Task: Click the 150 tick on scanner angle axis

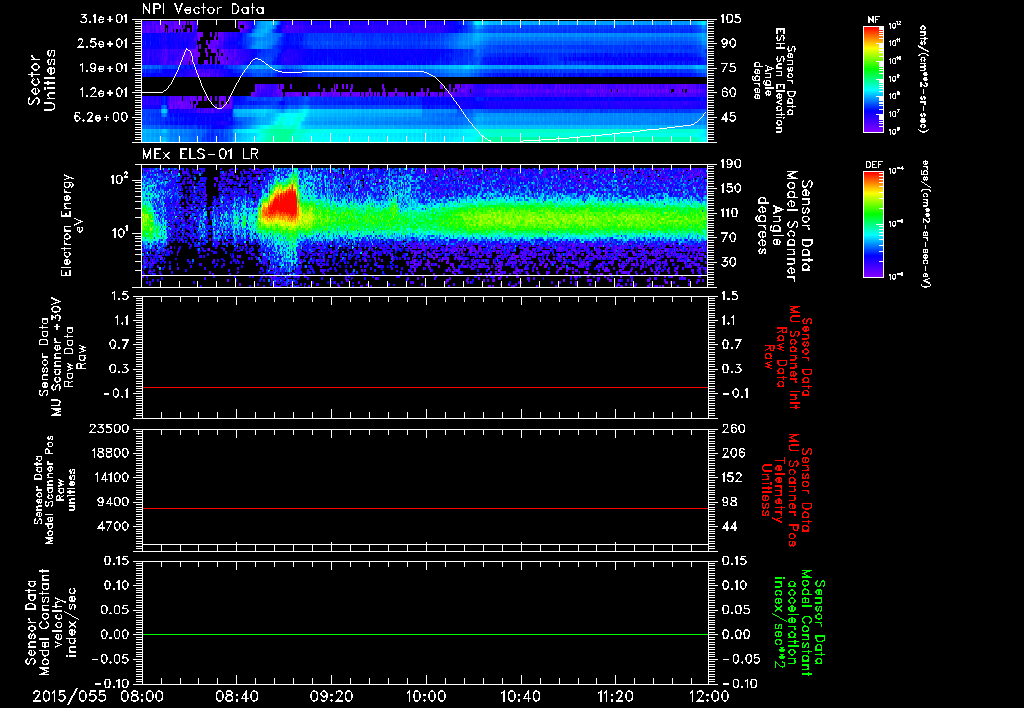Action: click(731, 188)
